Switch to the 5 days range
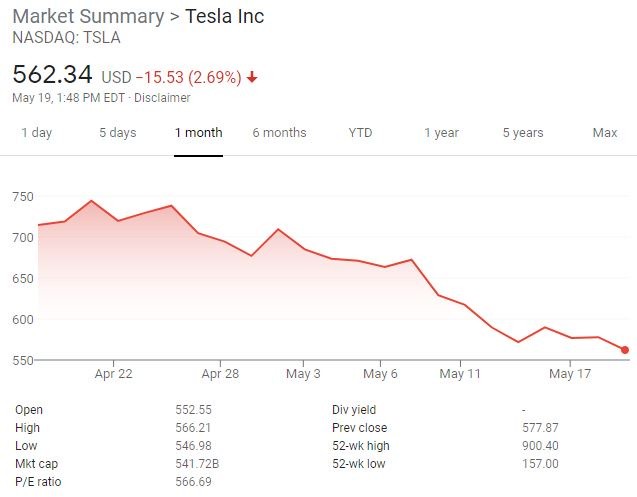Viewport: 637px width, 497px height. 117,133
